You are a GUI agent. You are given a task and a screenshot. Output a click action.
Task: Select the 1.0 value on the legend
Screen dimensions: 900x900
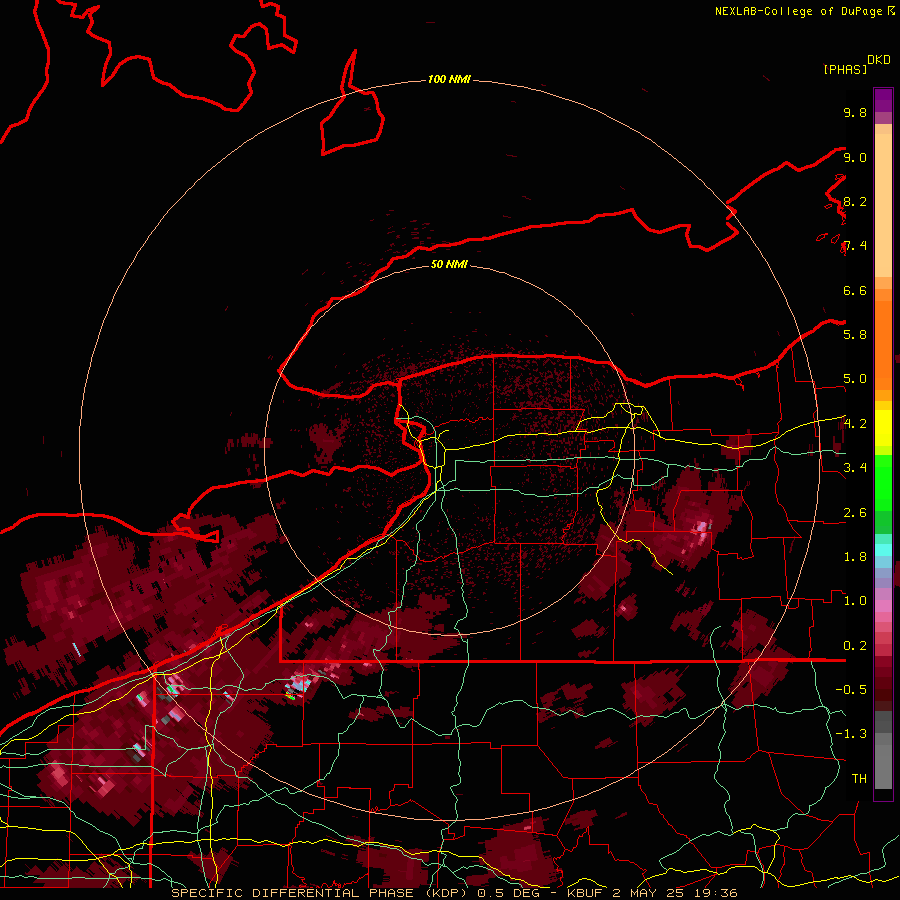tap(855, 600)
